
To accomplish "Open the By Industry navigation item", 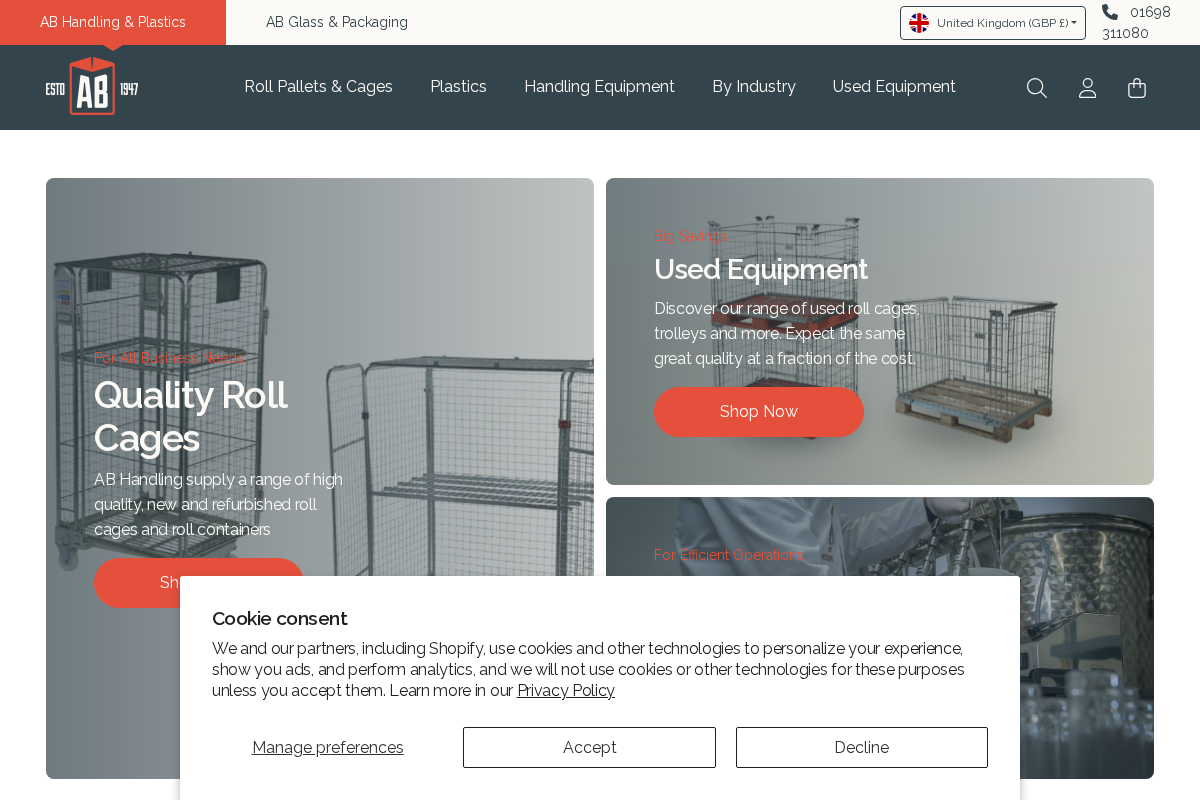I will 753,87.
